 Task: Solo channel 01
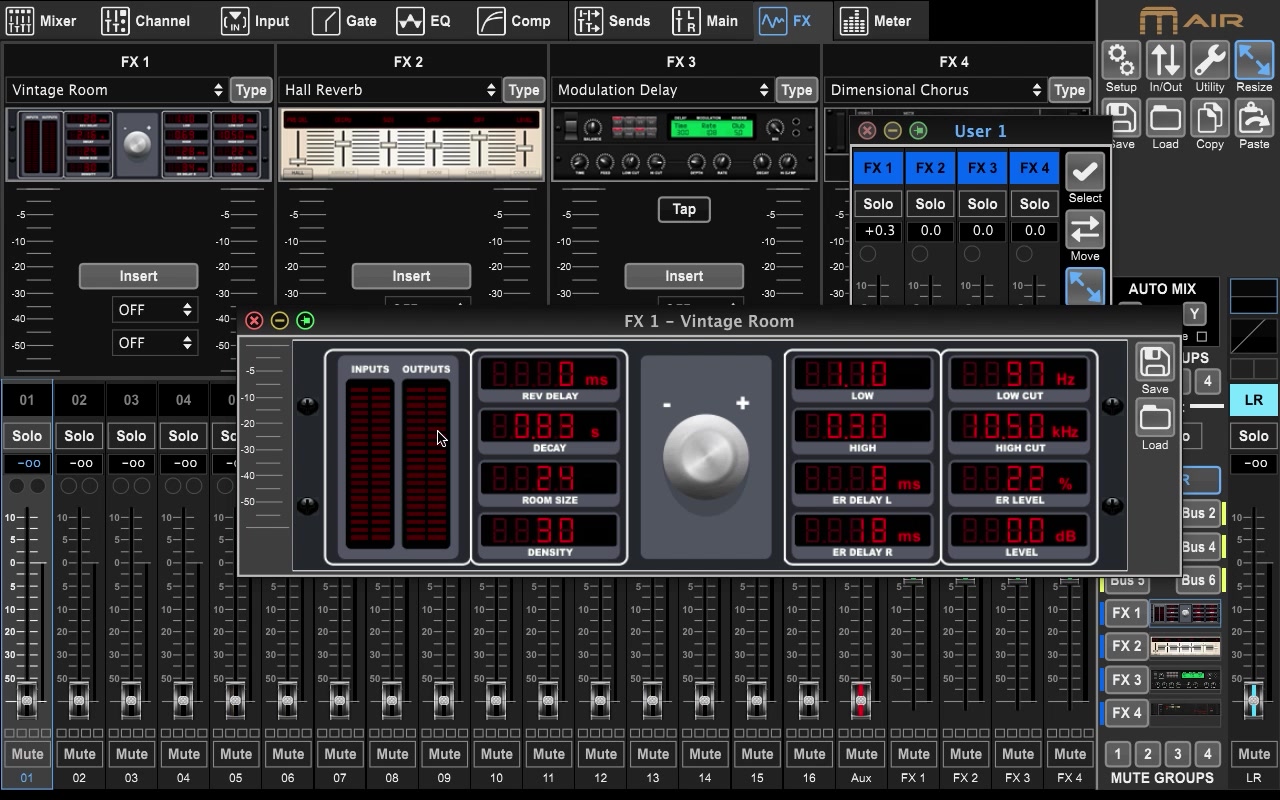(x=27, y=436)
